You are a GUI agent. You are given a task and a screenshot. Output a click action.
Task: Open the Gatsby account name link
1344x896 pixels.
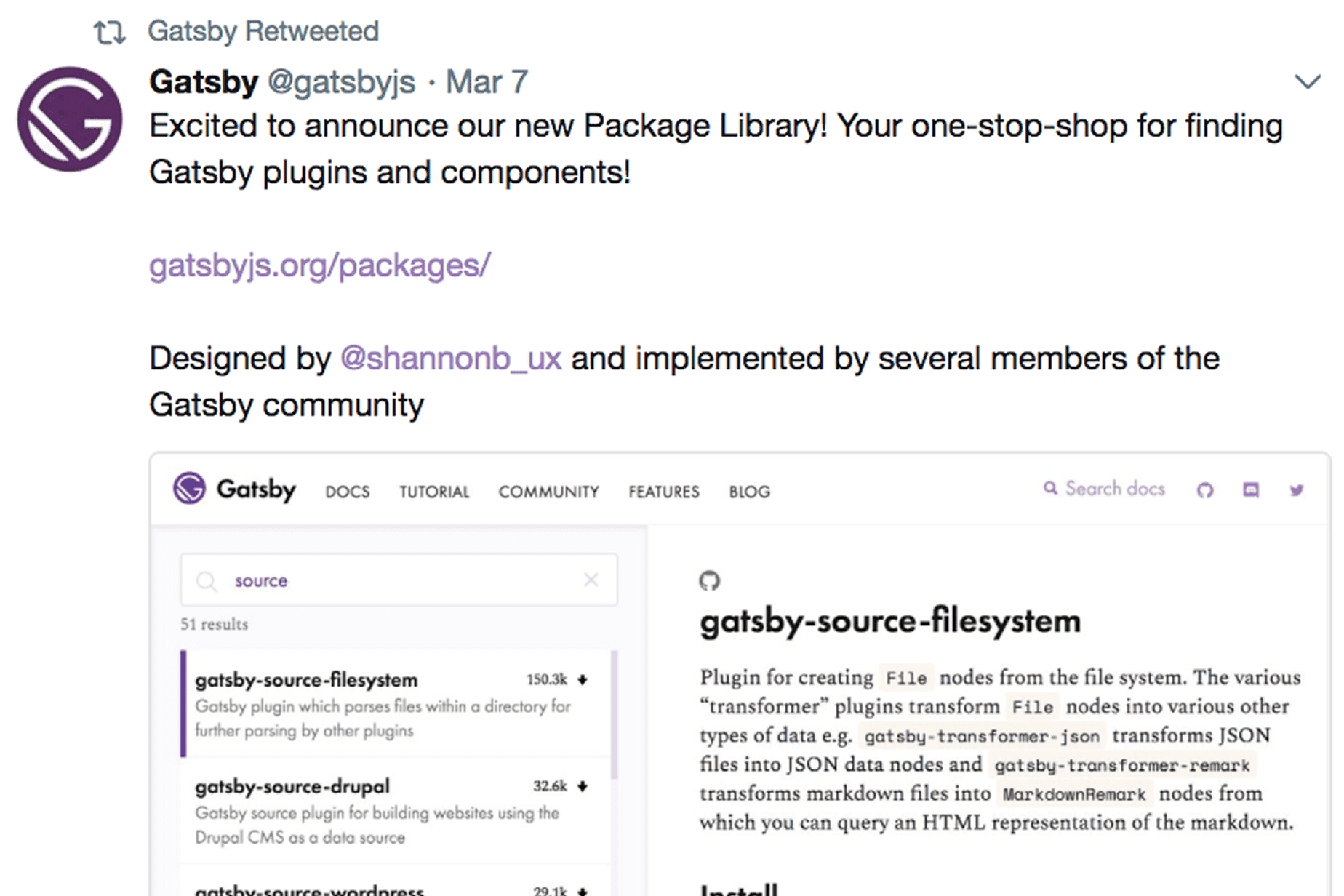pos(204,81)
